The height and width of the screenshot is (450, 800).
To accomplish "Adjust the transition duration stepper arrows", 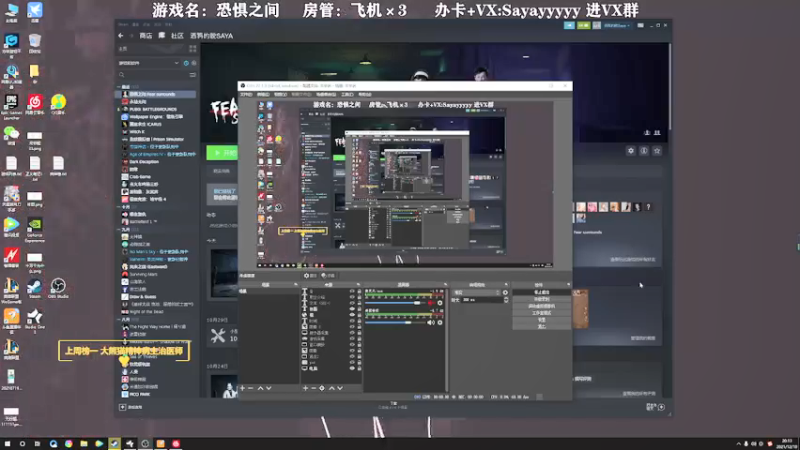I will (x=506, y=300).
